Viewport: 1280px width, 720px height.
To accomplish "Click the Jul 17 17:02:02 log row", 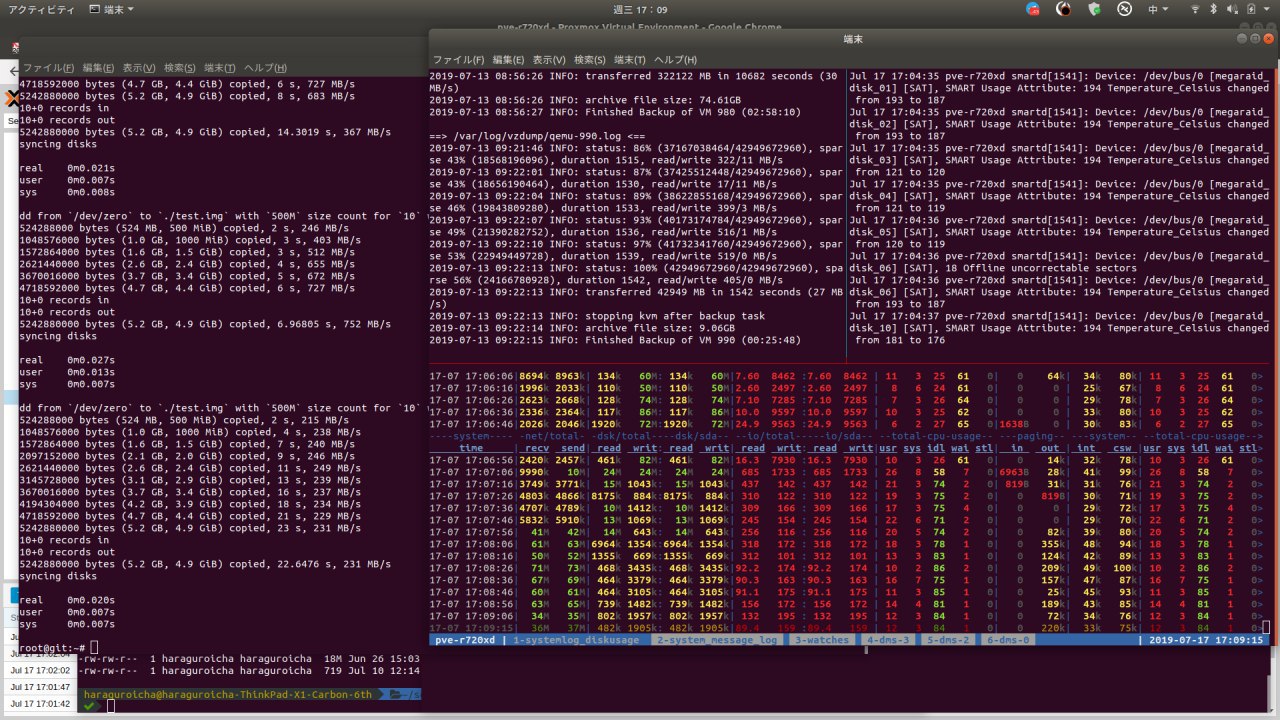I will click(39, 671).
